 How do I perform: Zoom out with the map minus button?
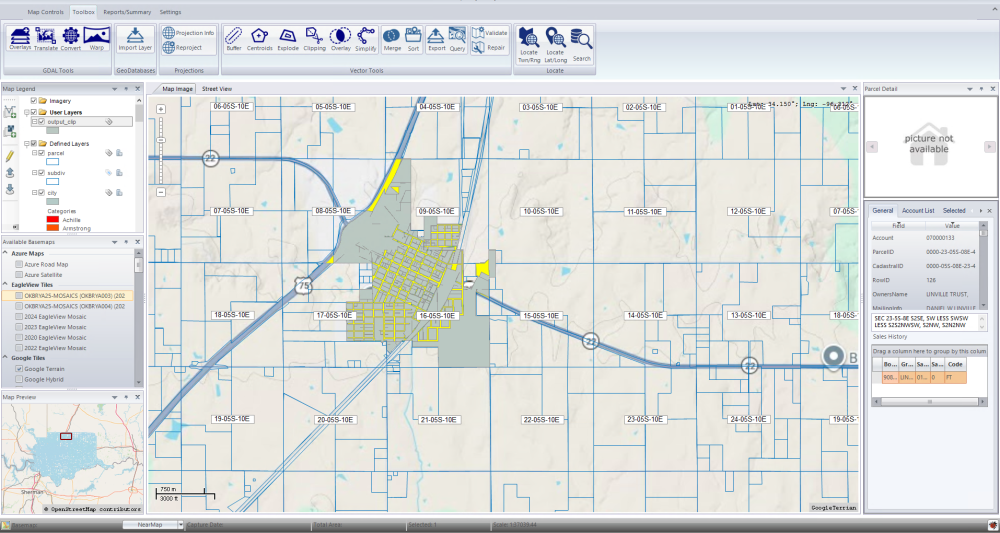click(161, 192)
